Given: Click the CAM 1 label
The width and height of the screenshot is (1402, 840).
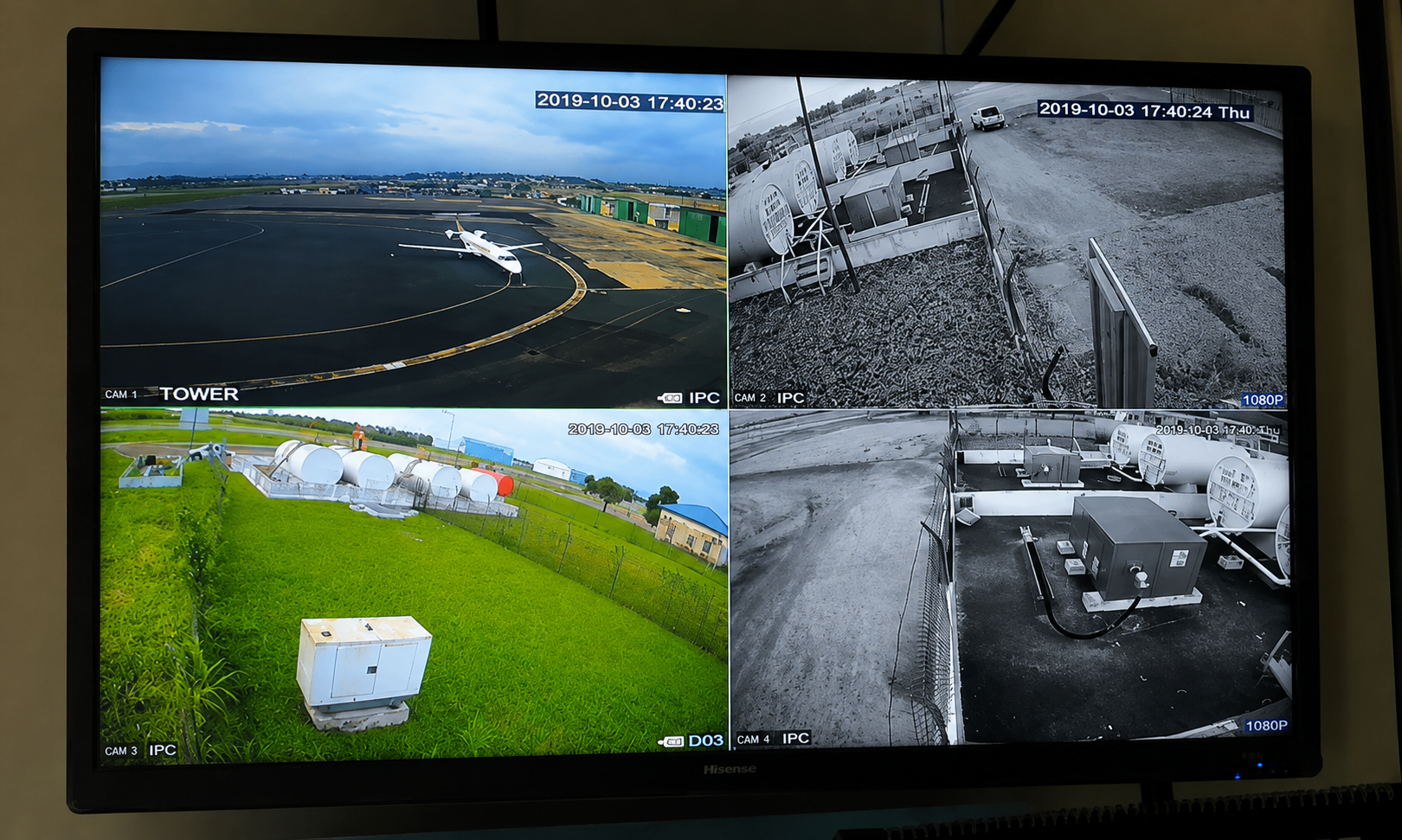Looking at the screenshot, I should [121, 394].
